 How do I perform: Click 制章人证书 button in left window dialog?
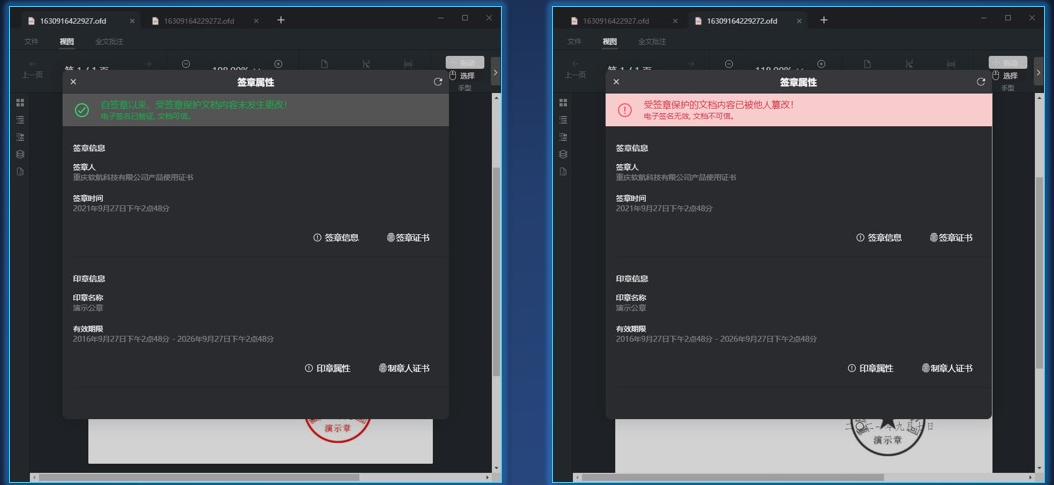[x=403, y=368]
